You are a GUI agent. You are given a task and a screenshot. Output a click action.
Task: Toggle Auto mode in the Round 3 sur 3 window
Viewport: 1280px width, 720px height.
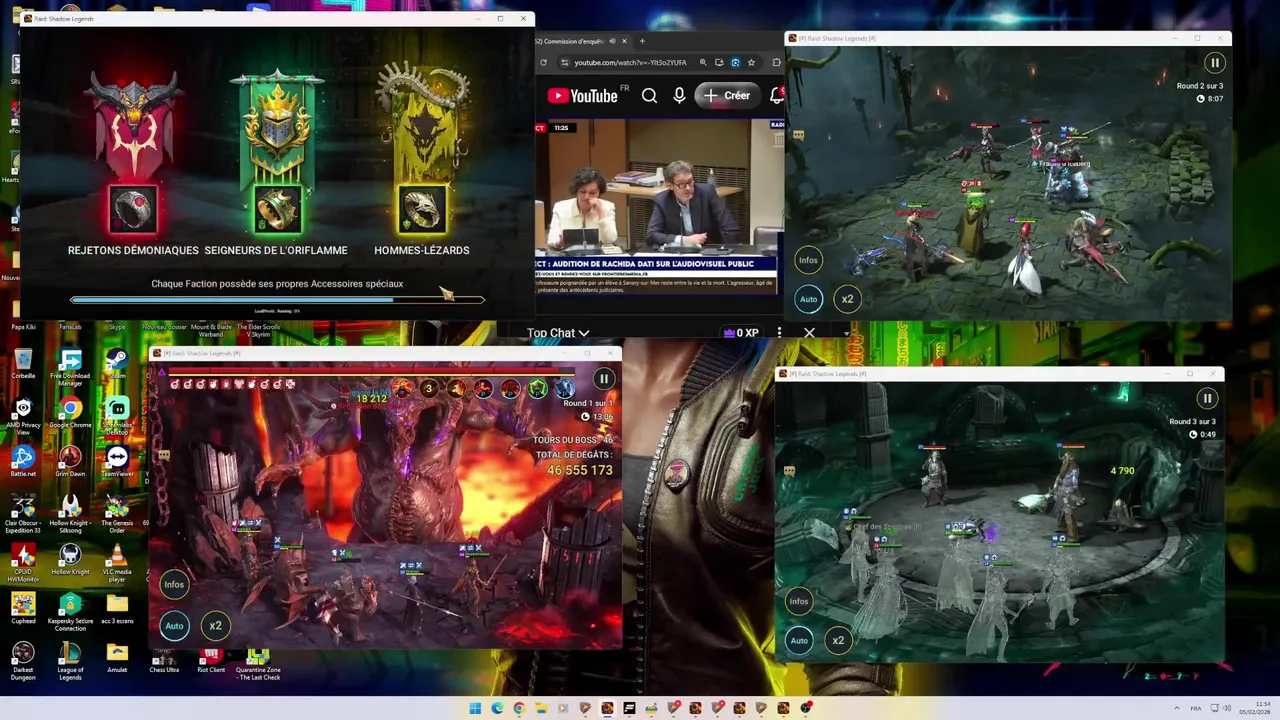coord(799,641)
